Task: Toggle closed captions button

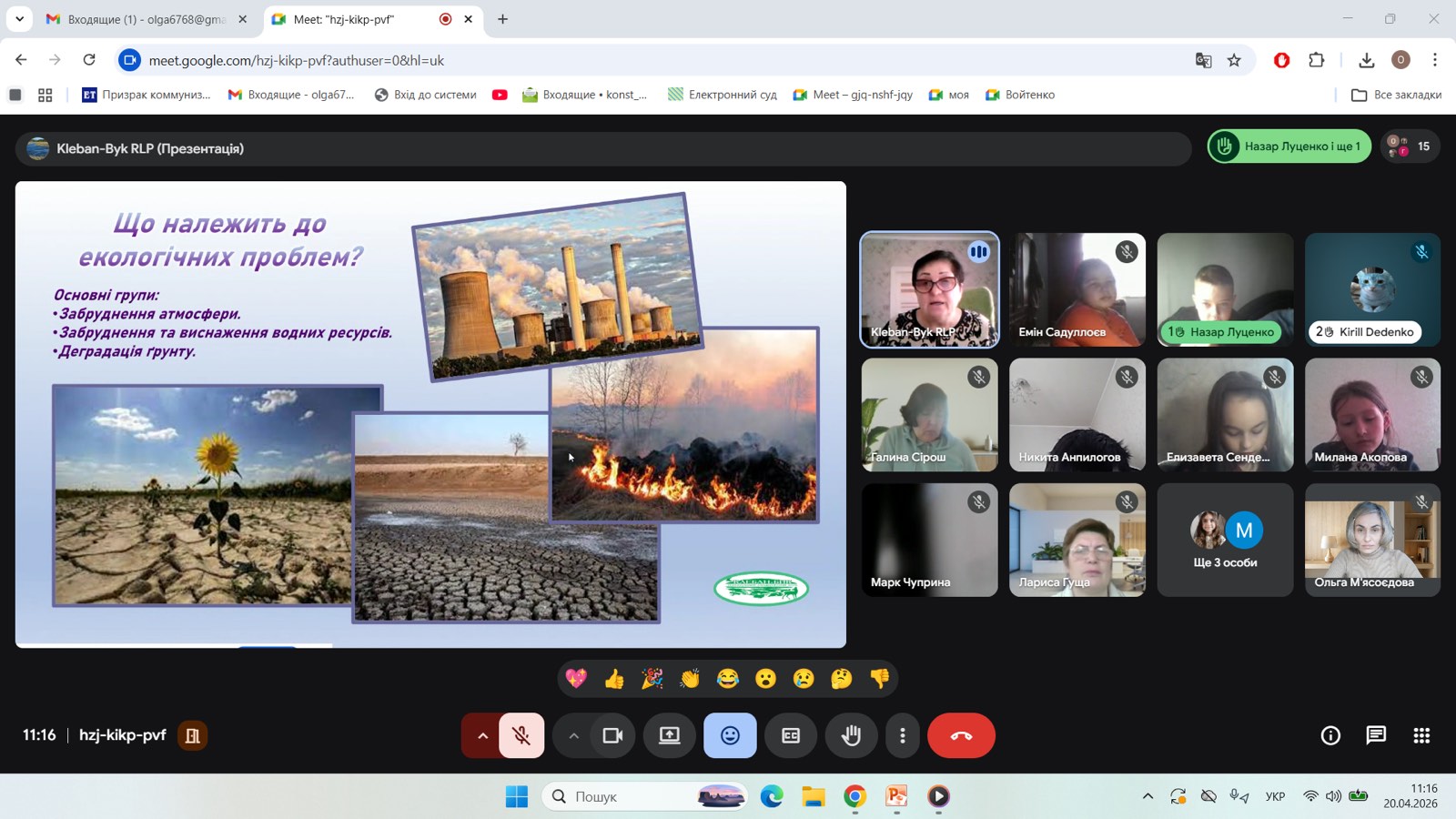Action: pos(791,735)
